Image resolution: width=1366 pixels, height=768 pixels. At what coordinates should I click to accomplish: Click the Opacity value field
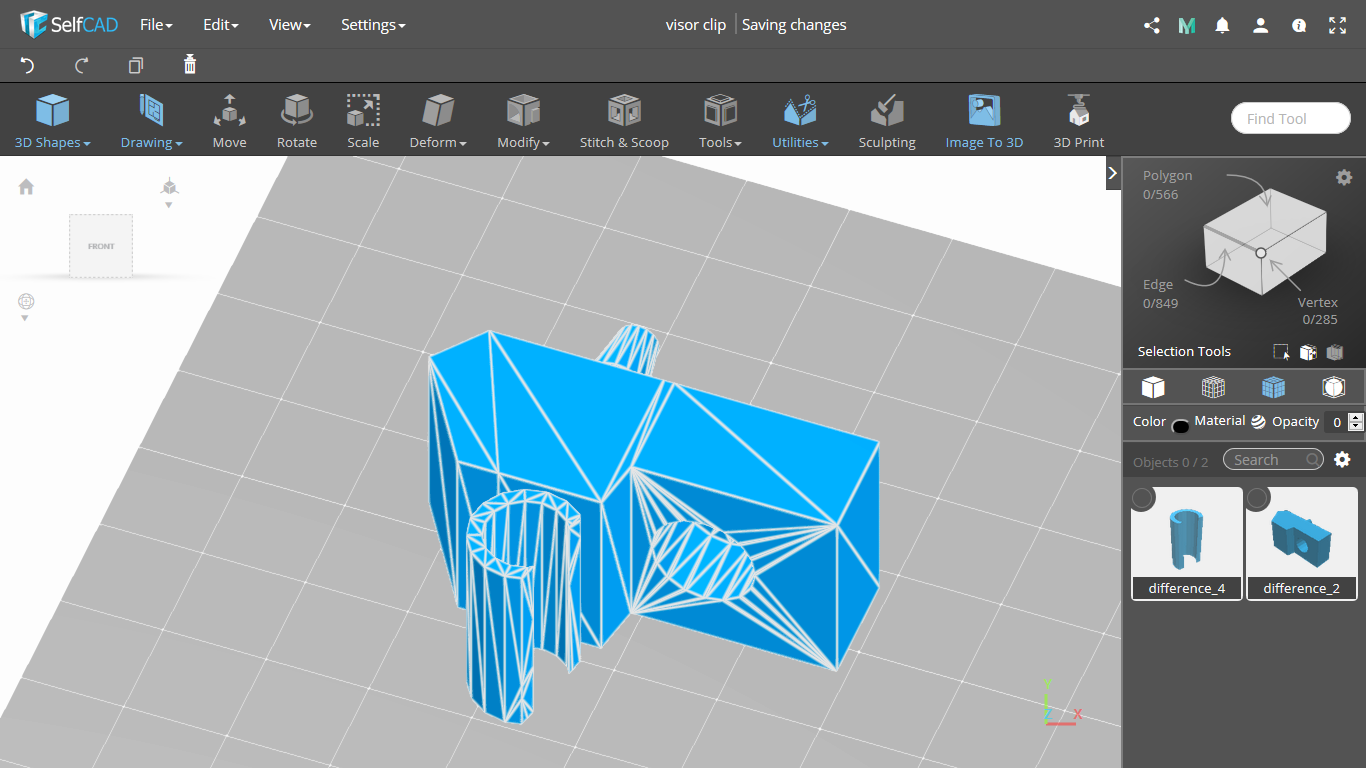[x=1337, y=422]
